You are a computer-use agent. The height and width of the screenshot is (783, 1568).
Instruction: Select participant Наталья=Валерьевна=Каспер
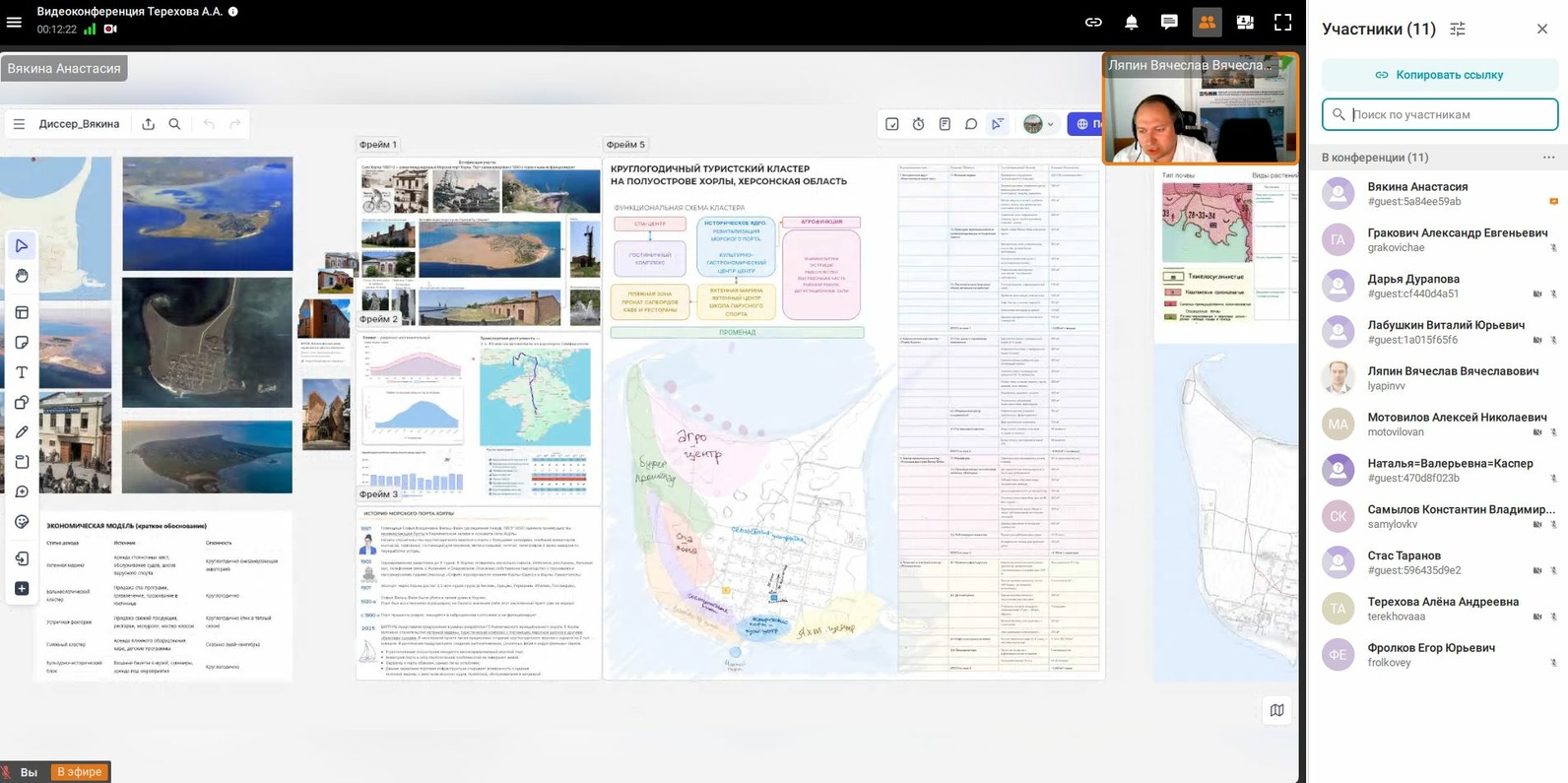point(1439,470)
